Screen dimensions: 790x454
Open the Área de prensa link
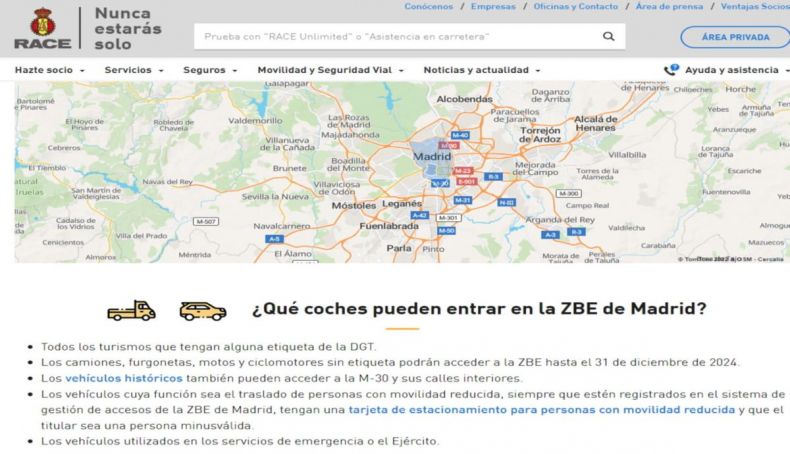point(669,7)
